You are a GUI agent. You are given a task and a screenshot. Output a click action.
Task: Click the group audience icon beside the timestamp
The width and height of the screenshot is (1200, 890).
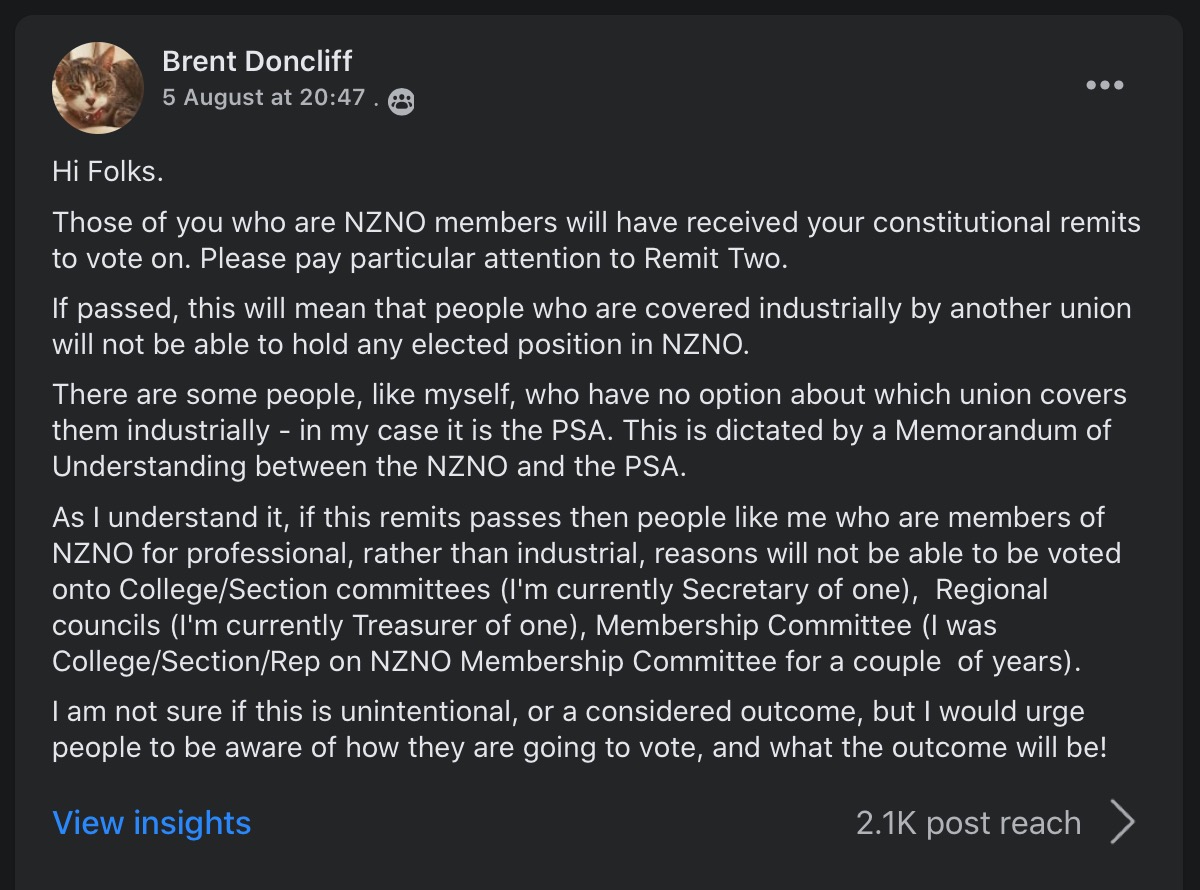pyautogui.click(x=401, y=101)
